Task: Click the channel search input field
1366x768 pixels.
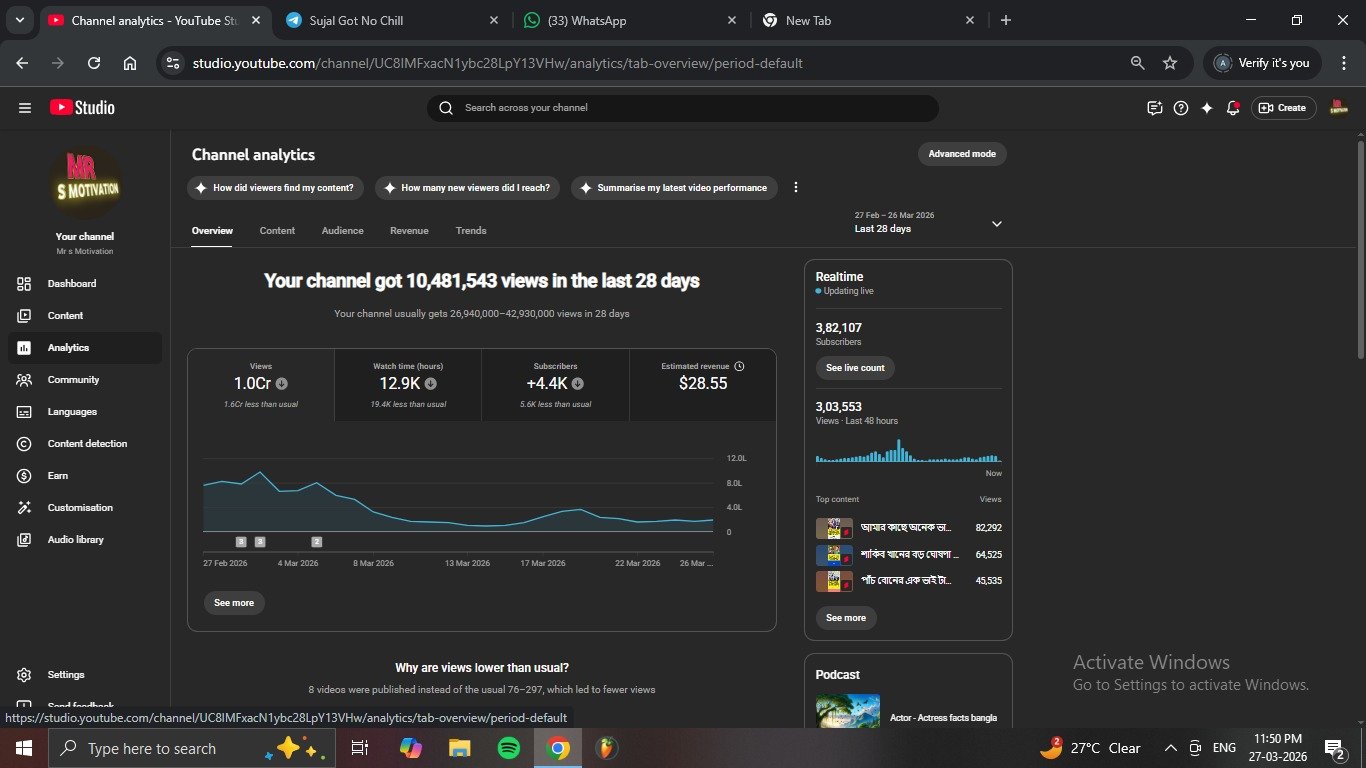Action: tap(690, 108)
